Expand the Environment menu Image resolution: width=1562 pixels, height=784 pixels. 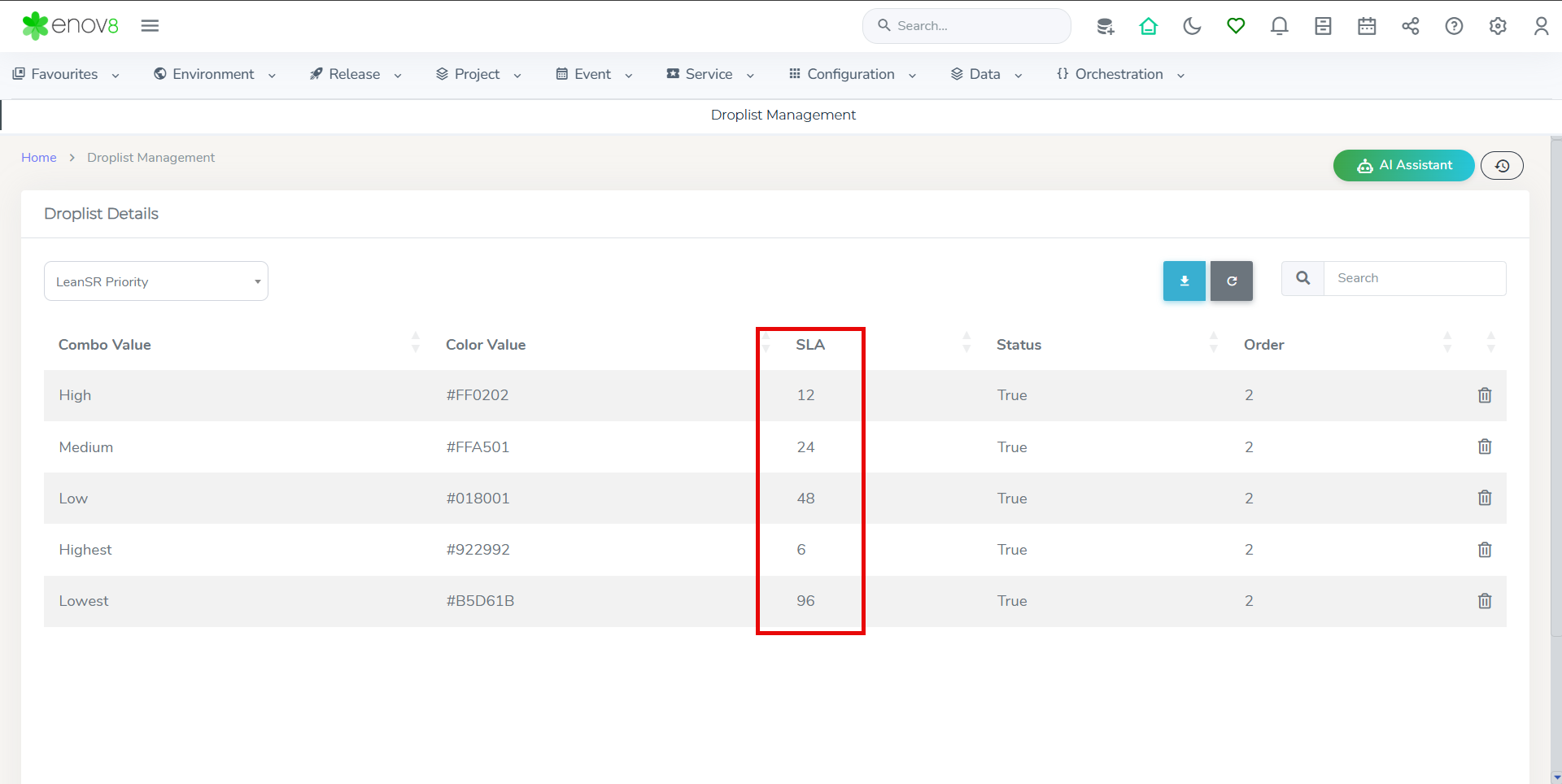[215, 74]
